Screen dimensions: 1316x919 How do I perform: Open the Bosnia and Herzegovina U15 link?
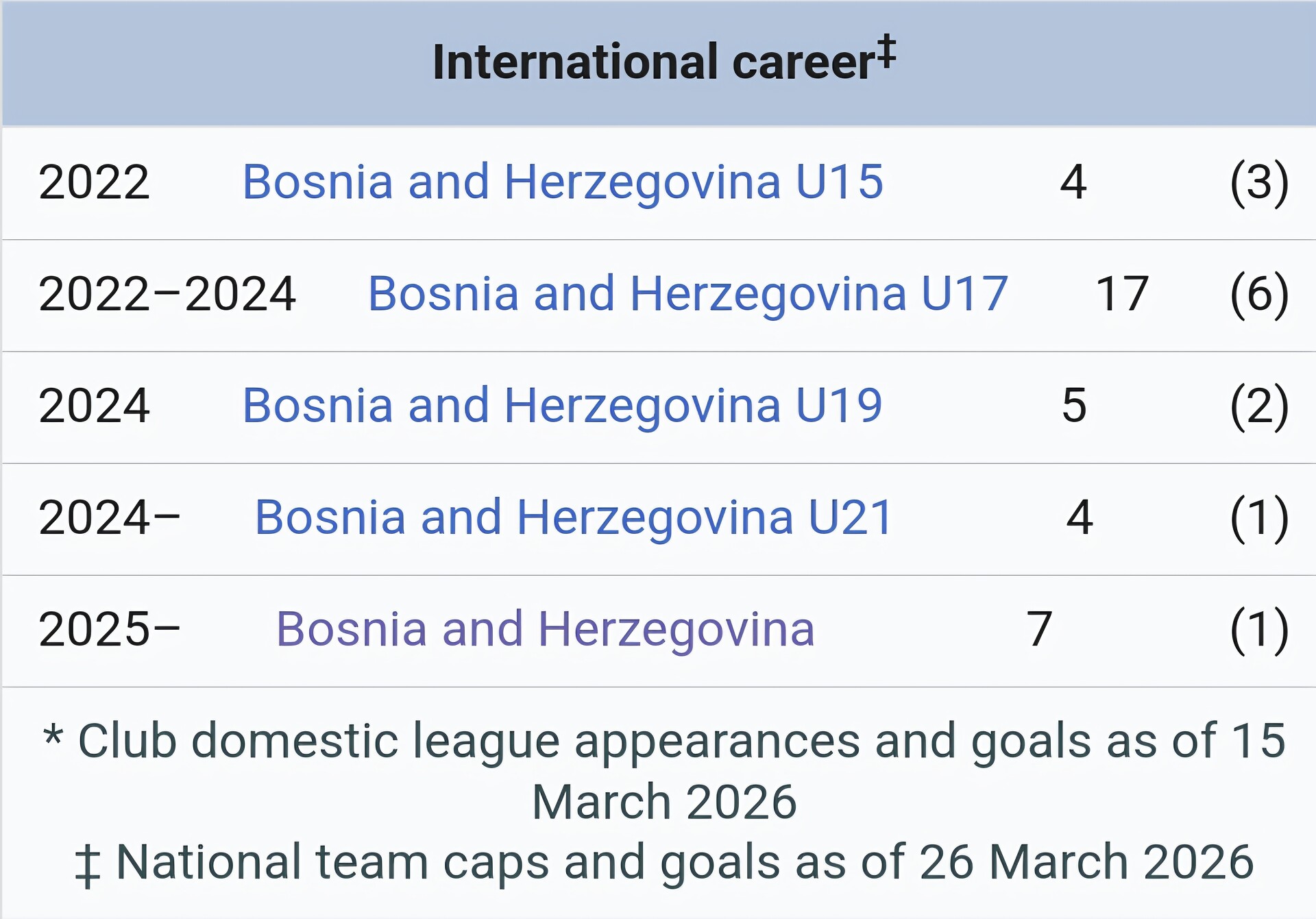point(562,182)
